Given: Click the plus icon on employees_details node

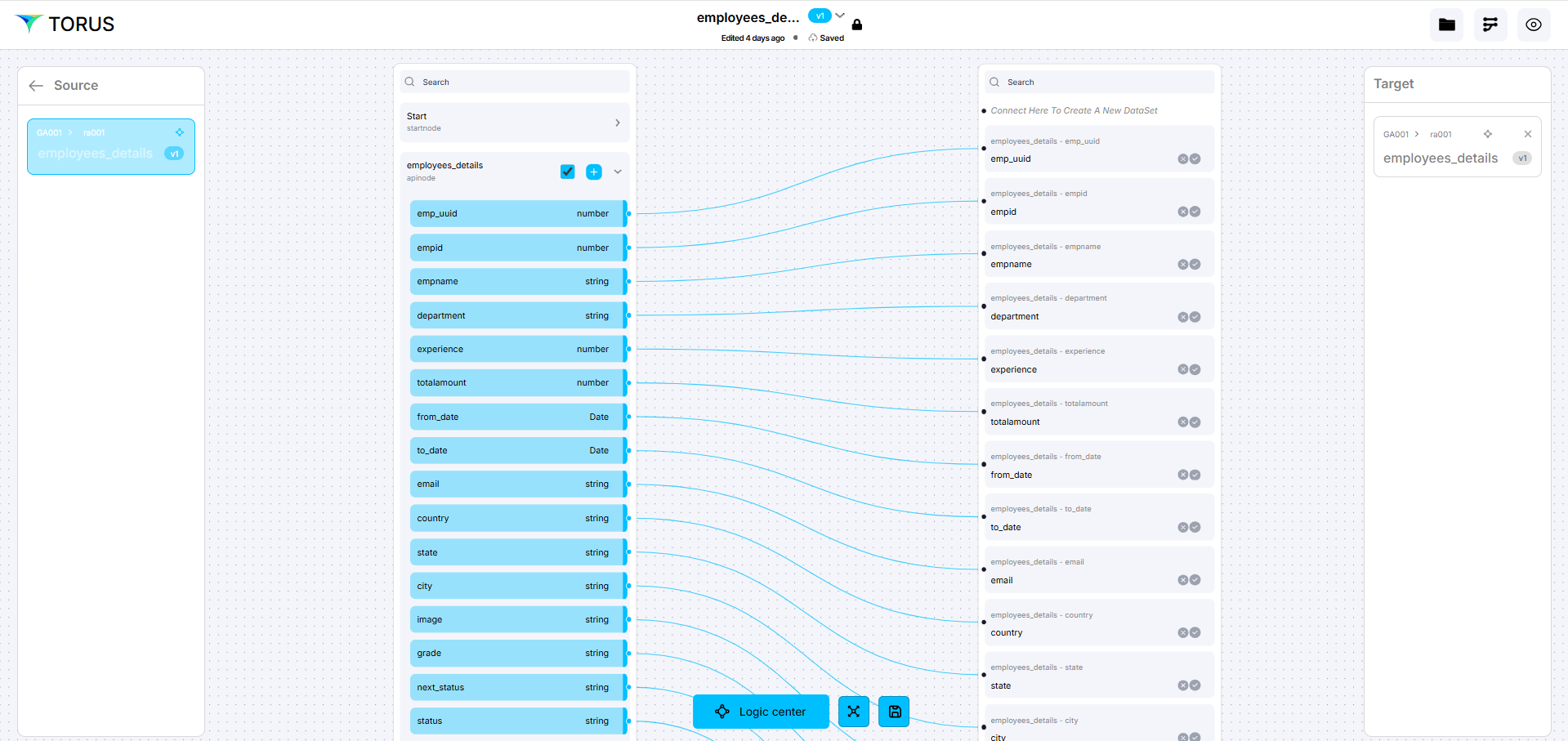Looking at the screenshot, I should click(x=594, y=172).
